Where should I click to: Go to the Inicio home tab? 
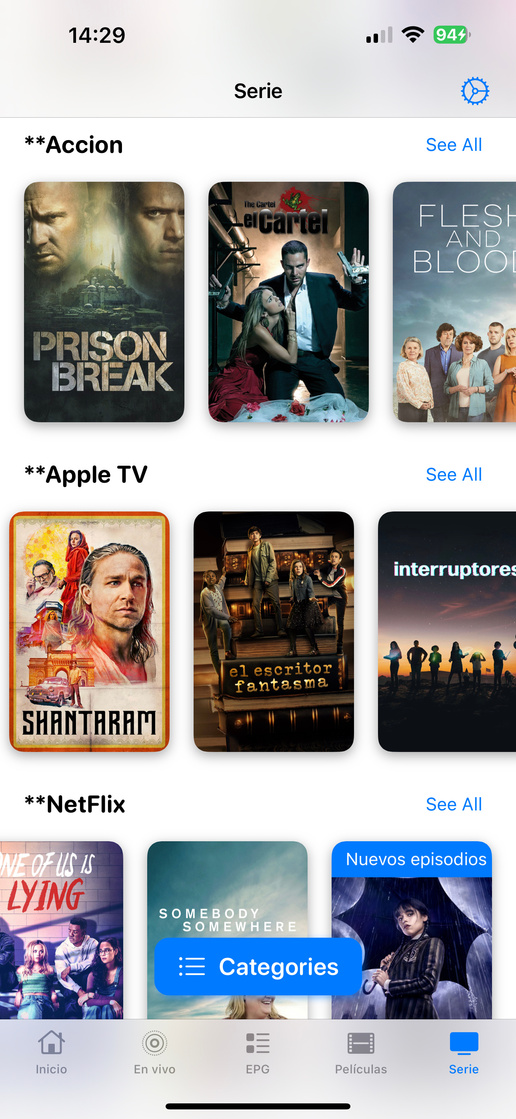point(51,1053)
